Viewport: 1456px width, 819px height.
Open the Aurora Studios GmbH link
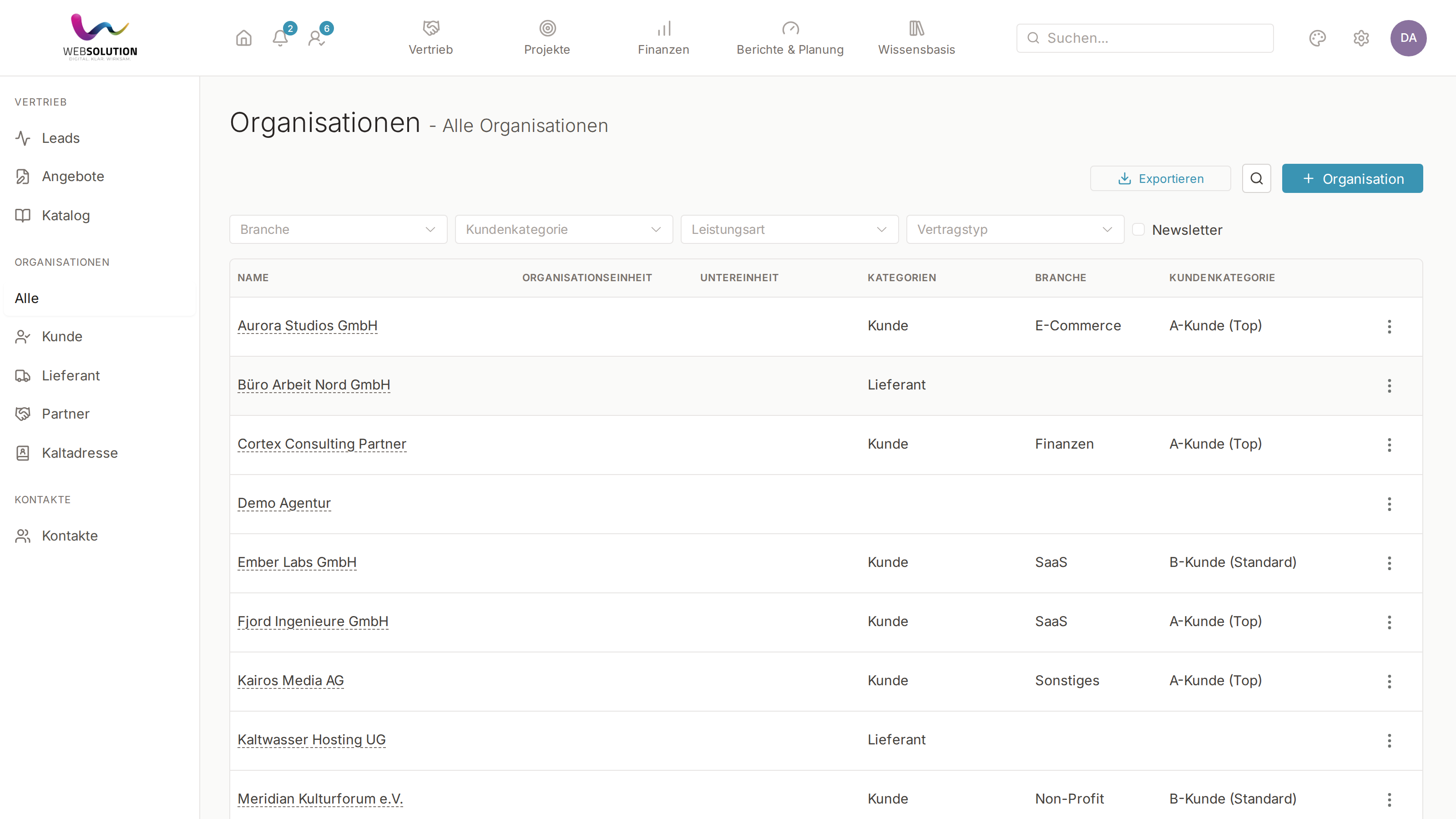[x=308, y=326]
